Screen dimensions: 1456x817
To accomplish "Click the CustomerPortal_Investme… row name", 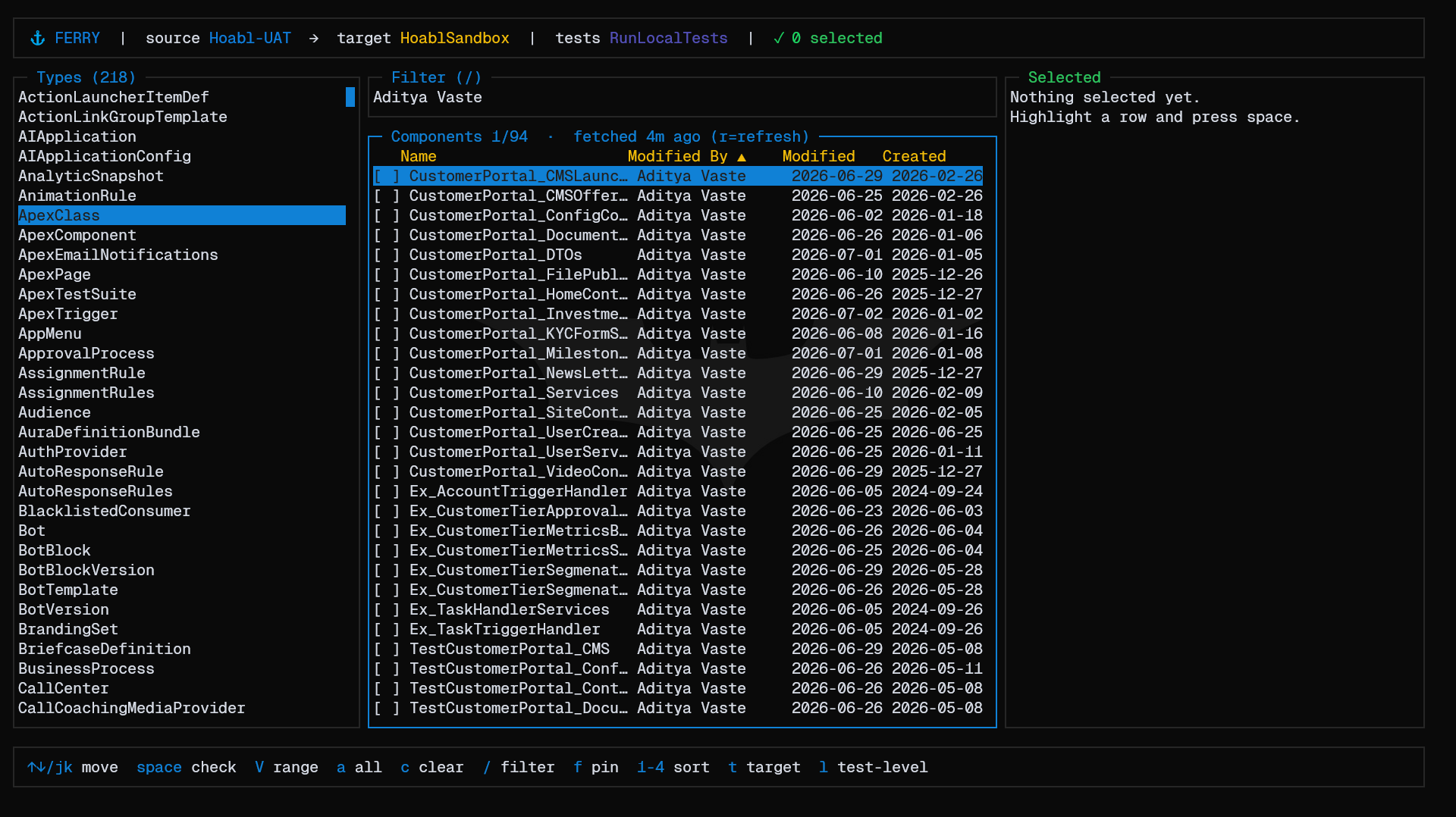I will (519, 314).
